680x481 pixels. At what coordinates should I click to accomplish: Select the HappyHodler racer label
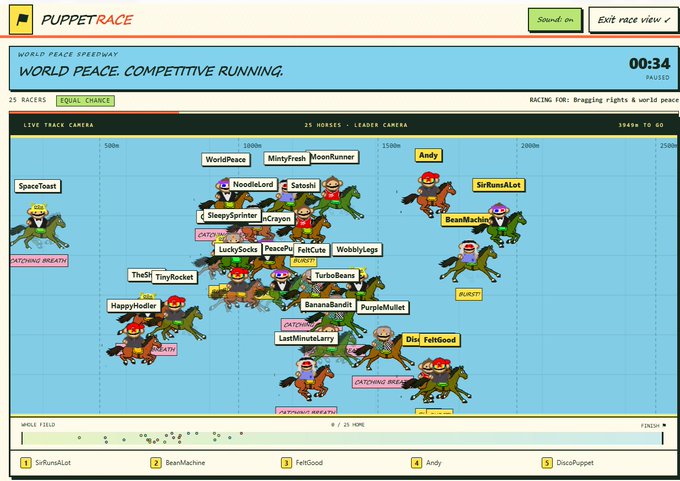(134, 306)
